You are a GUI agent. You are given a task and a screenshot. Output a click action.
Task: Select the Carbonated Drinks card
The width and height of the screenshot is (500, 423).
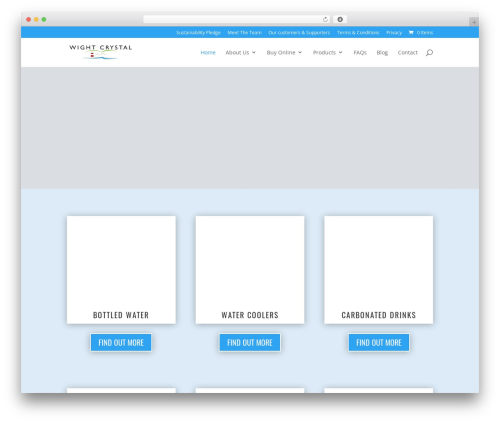379,270
